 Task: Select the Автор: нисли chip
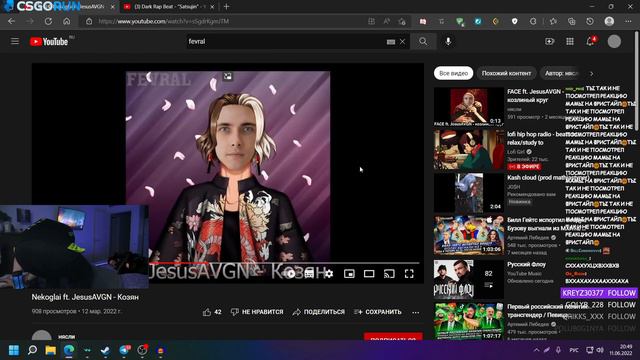pyautogui.click(x=561, y=73)
